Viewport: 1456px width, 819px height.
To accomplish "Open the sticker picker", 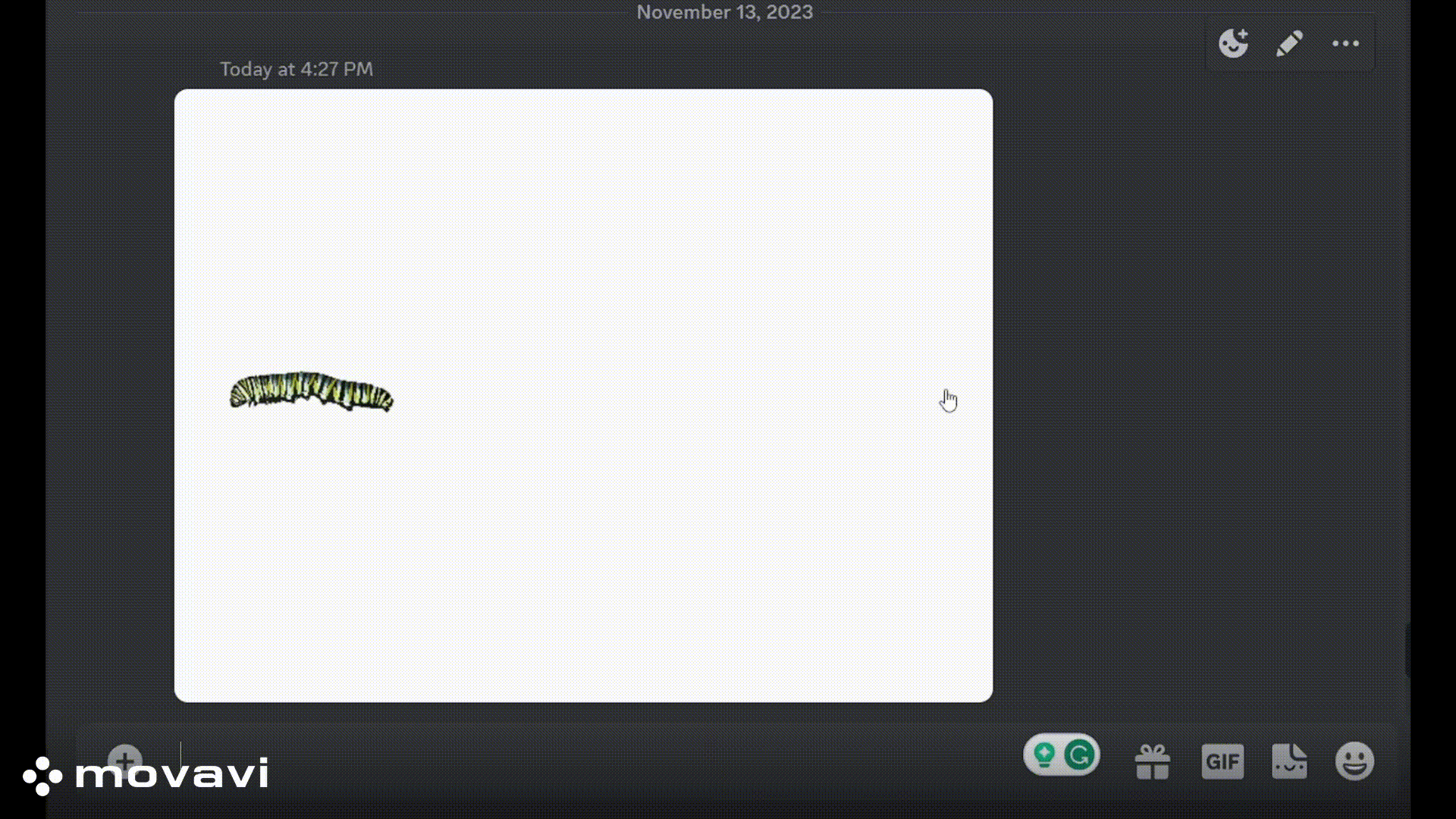I will coord(1291,761).
